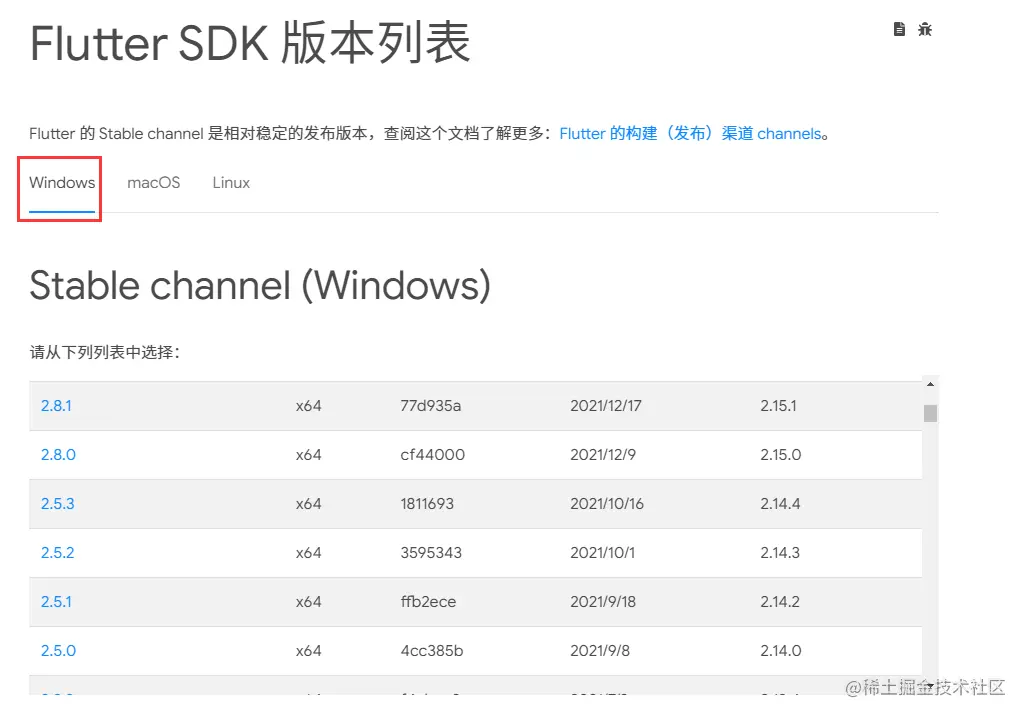The image size is (1026, 718).
Task: Switch to the Windows tab
Action: click(x=62, y=183)
